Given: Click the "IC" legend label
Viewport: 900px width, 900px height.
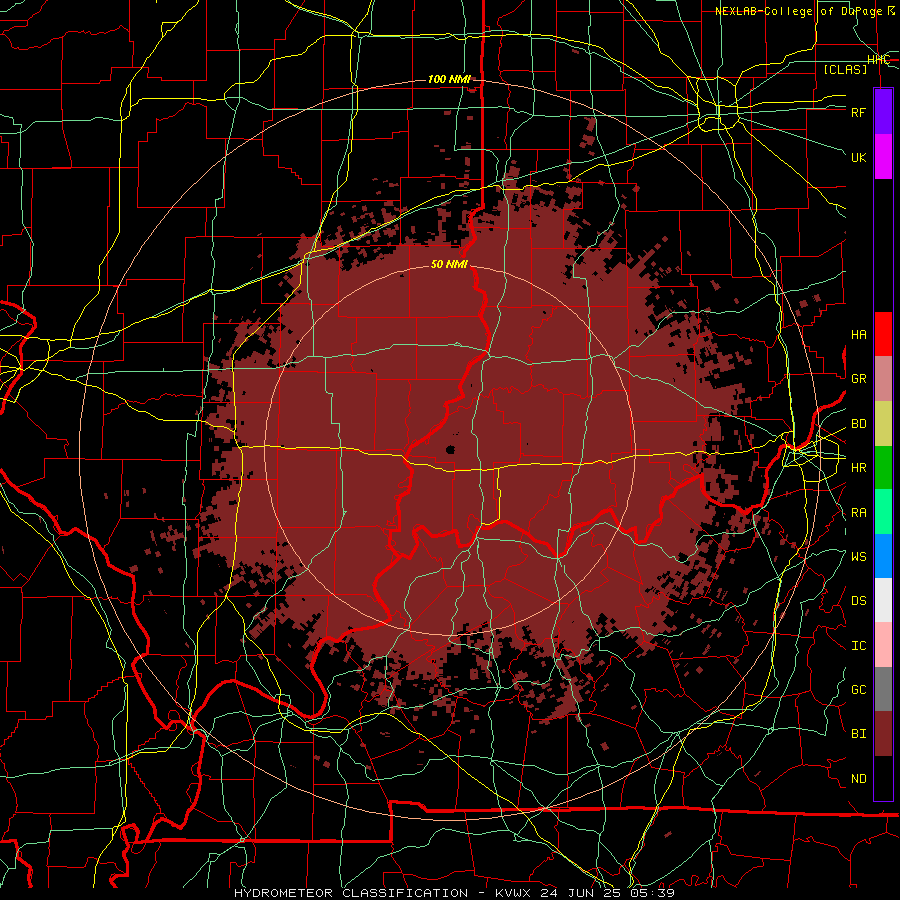Looking at the screenshot, I should tap(859, 646).
